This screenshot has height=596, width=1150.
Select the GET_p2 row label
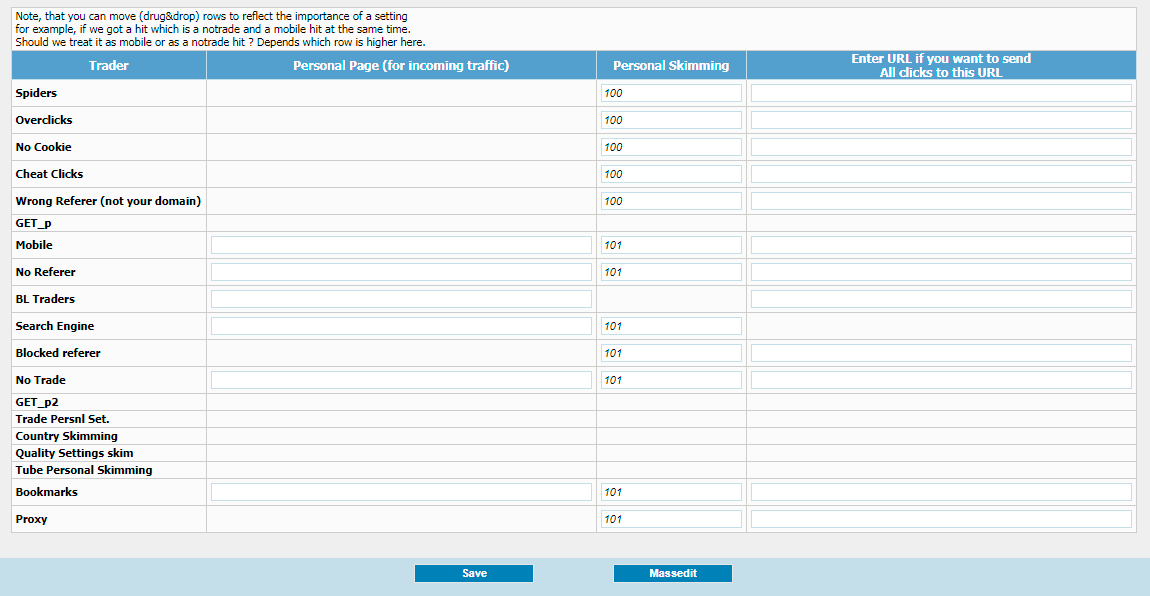point(37,402)
